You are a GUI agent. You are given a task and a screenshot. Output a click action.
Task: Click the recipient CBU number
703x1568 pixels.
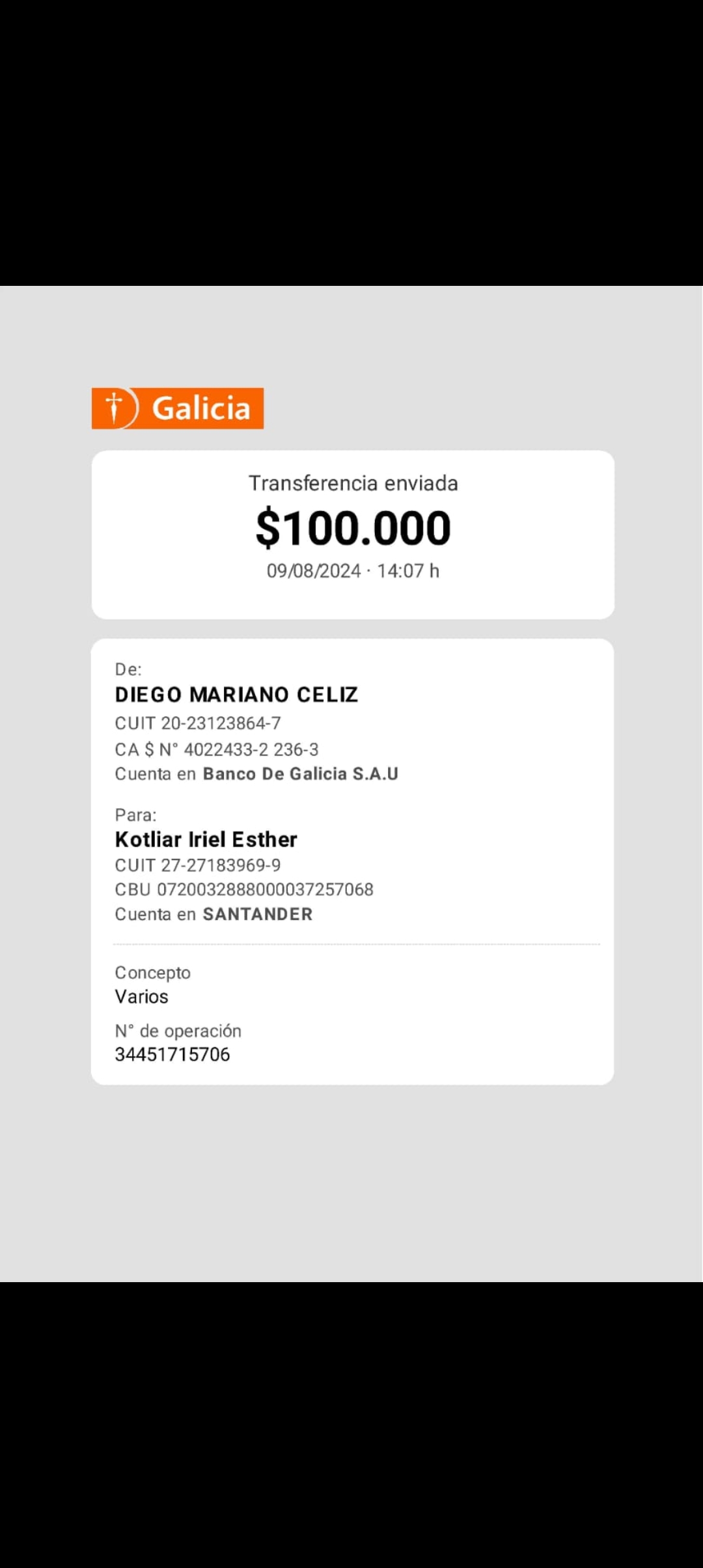coord(244,889)
